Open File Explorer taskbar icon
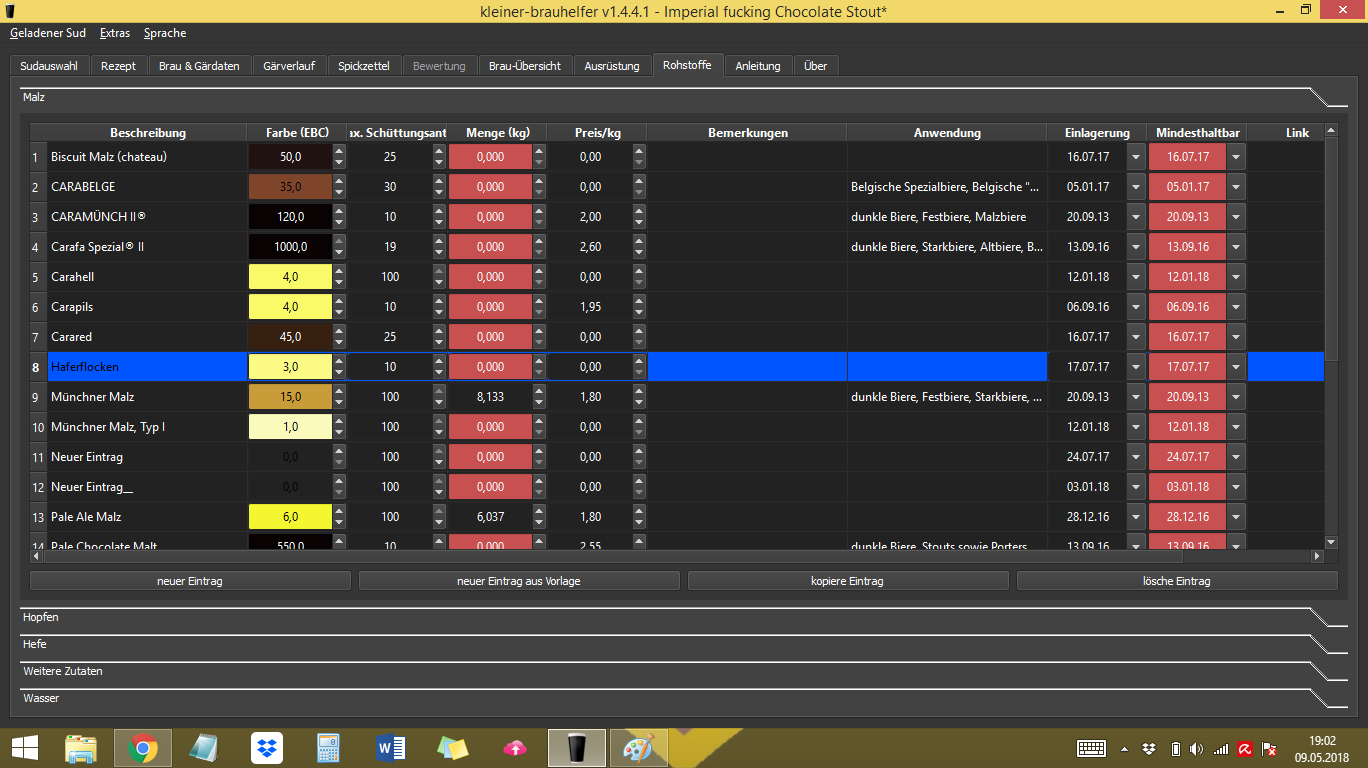 (81, 748)
